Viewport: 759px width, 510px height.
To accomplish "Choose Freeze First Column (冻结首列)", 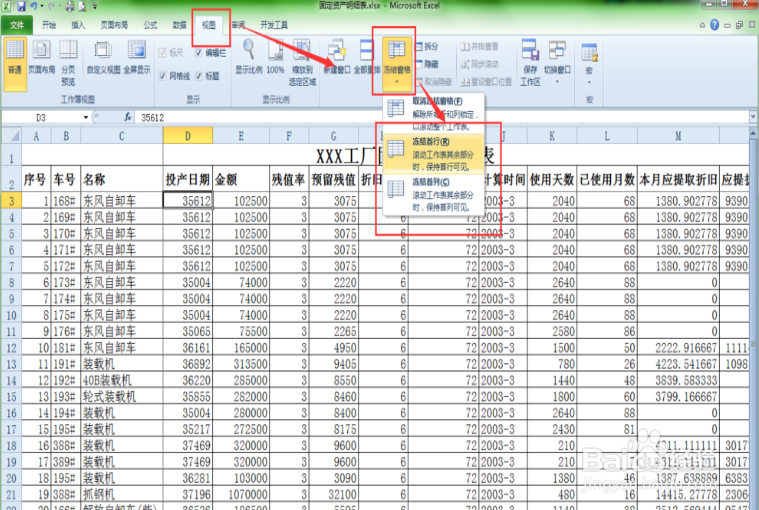I will pos(434,194).
